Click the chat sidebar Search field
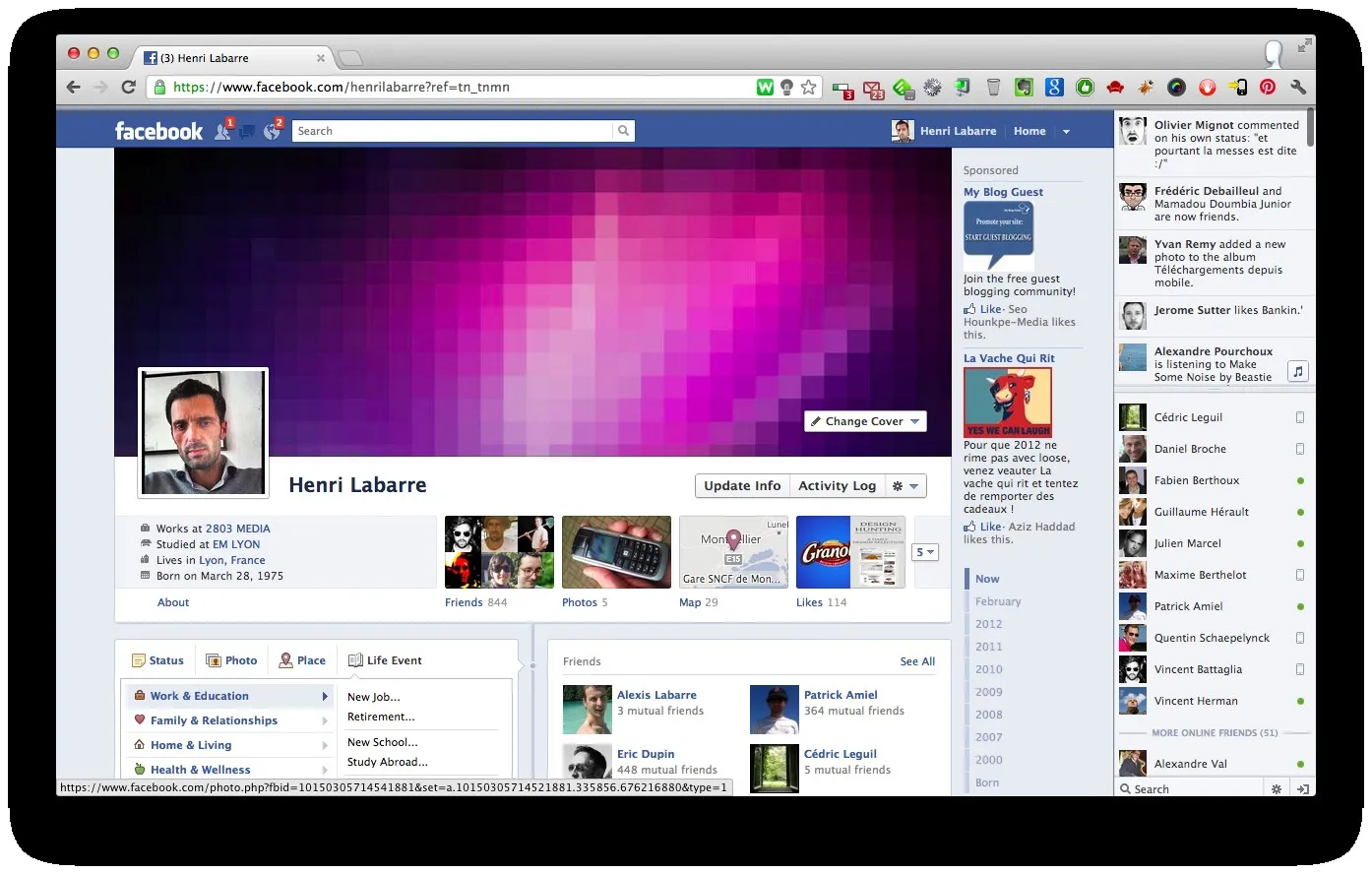 pyautogui.click(x=1189, y=788)
